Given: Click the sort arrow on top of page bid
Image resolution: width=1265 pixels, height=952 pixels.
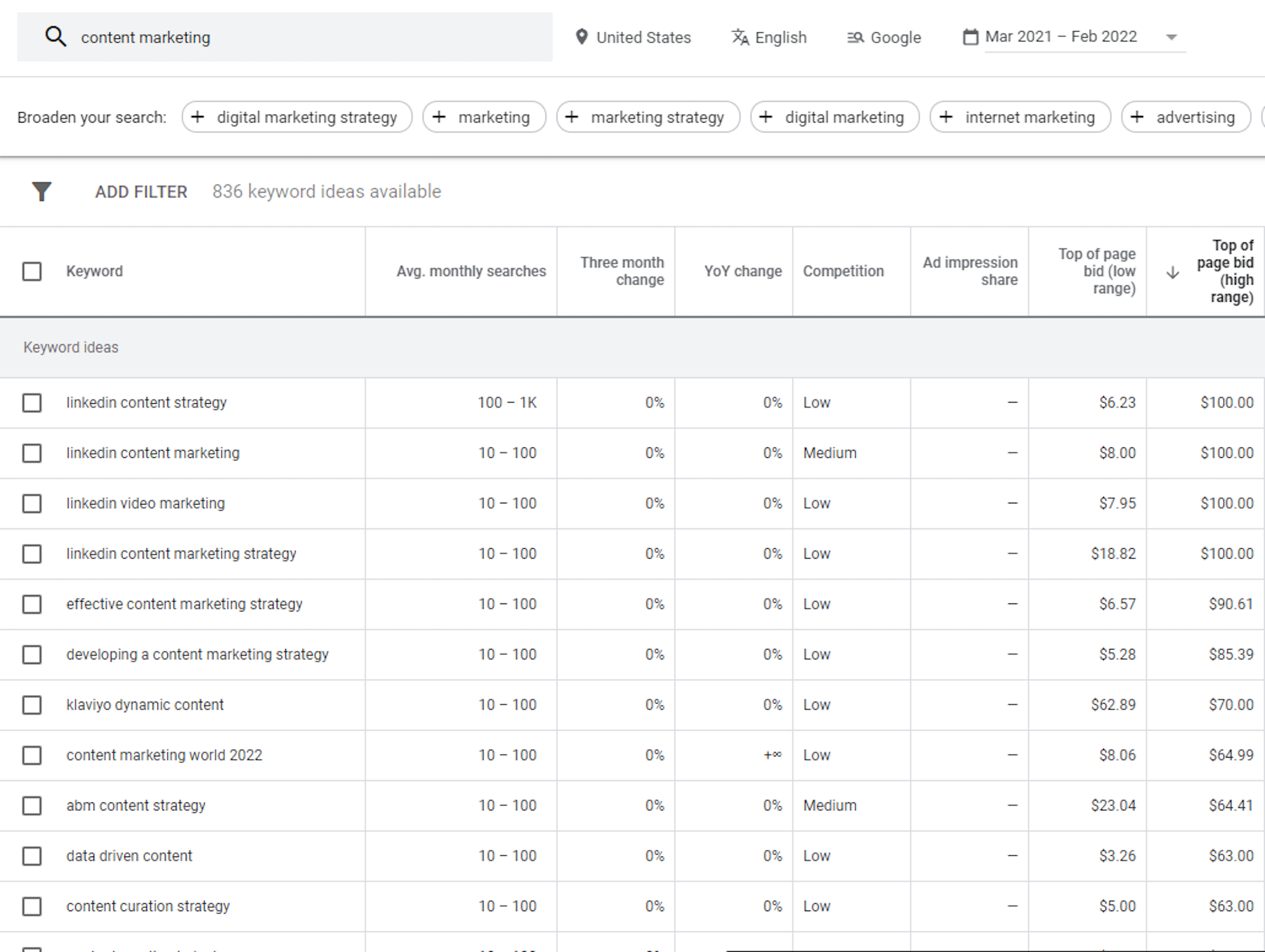Looking at the screenshot, I should point(1173,271).
